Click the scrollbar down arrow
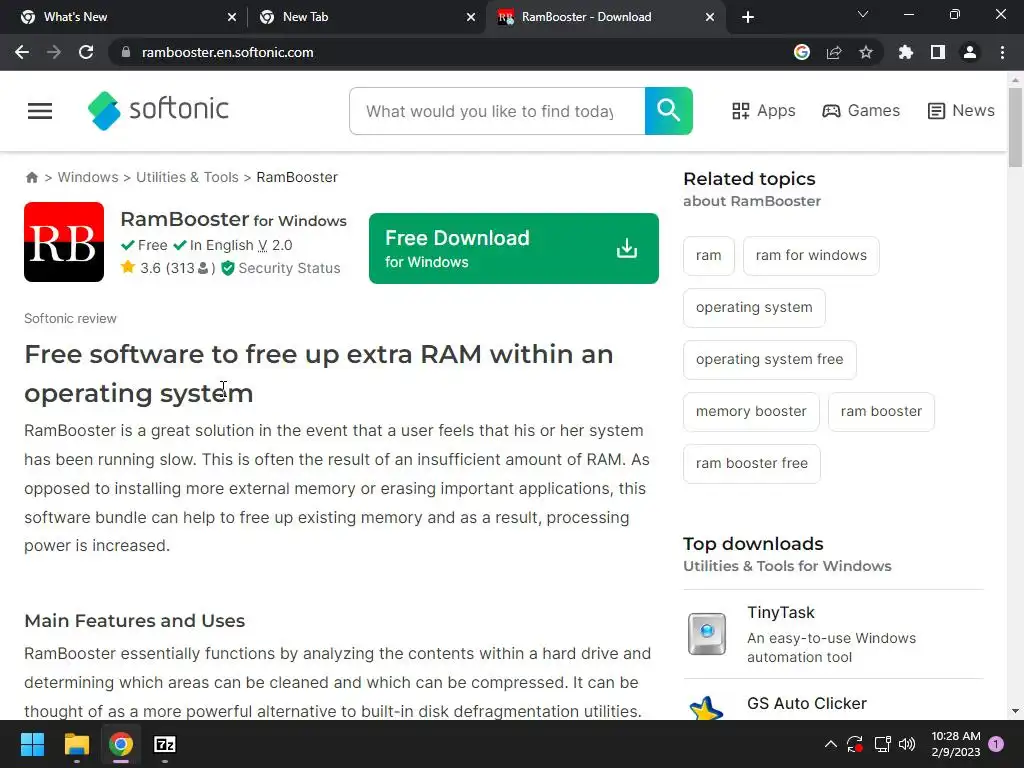This screenshot has width=1024, height=768. point(1015,711)
